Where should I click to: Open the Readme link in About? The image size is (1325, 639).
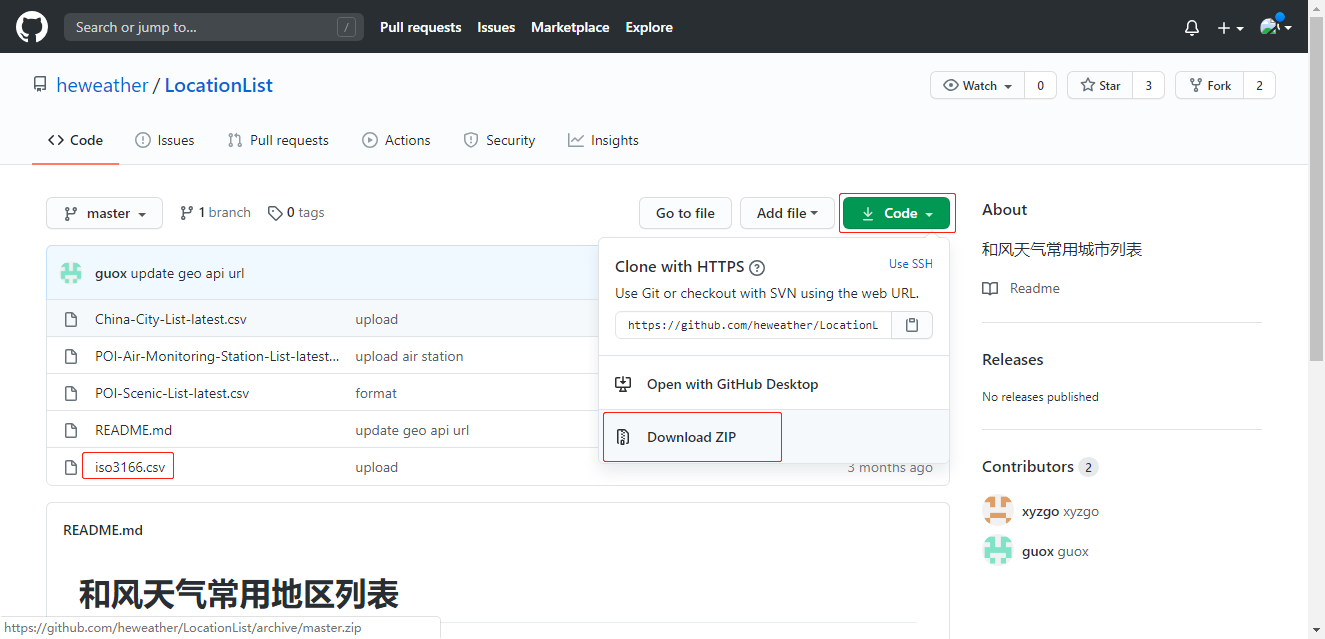tap(1021, 289)
